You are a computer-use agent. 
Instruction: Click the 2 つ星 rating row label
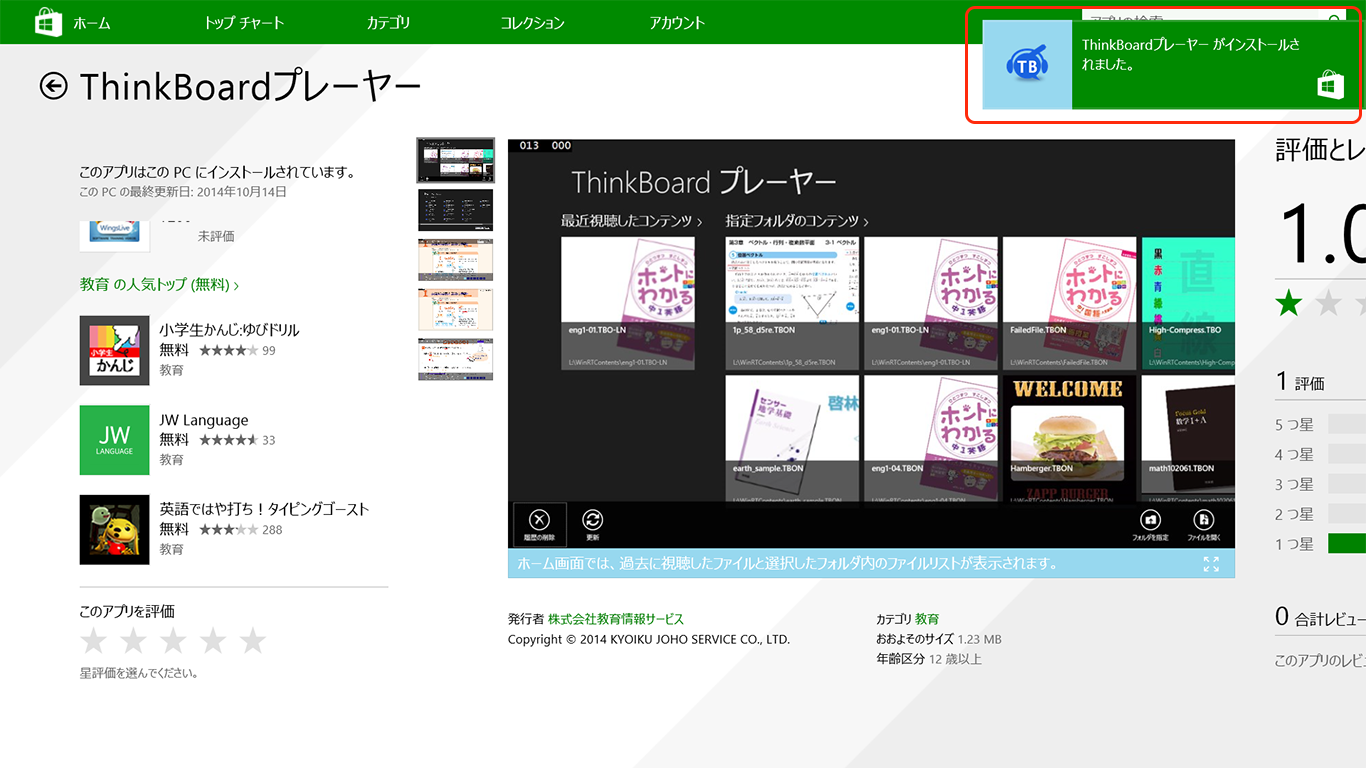1294,514
